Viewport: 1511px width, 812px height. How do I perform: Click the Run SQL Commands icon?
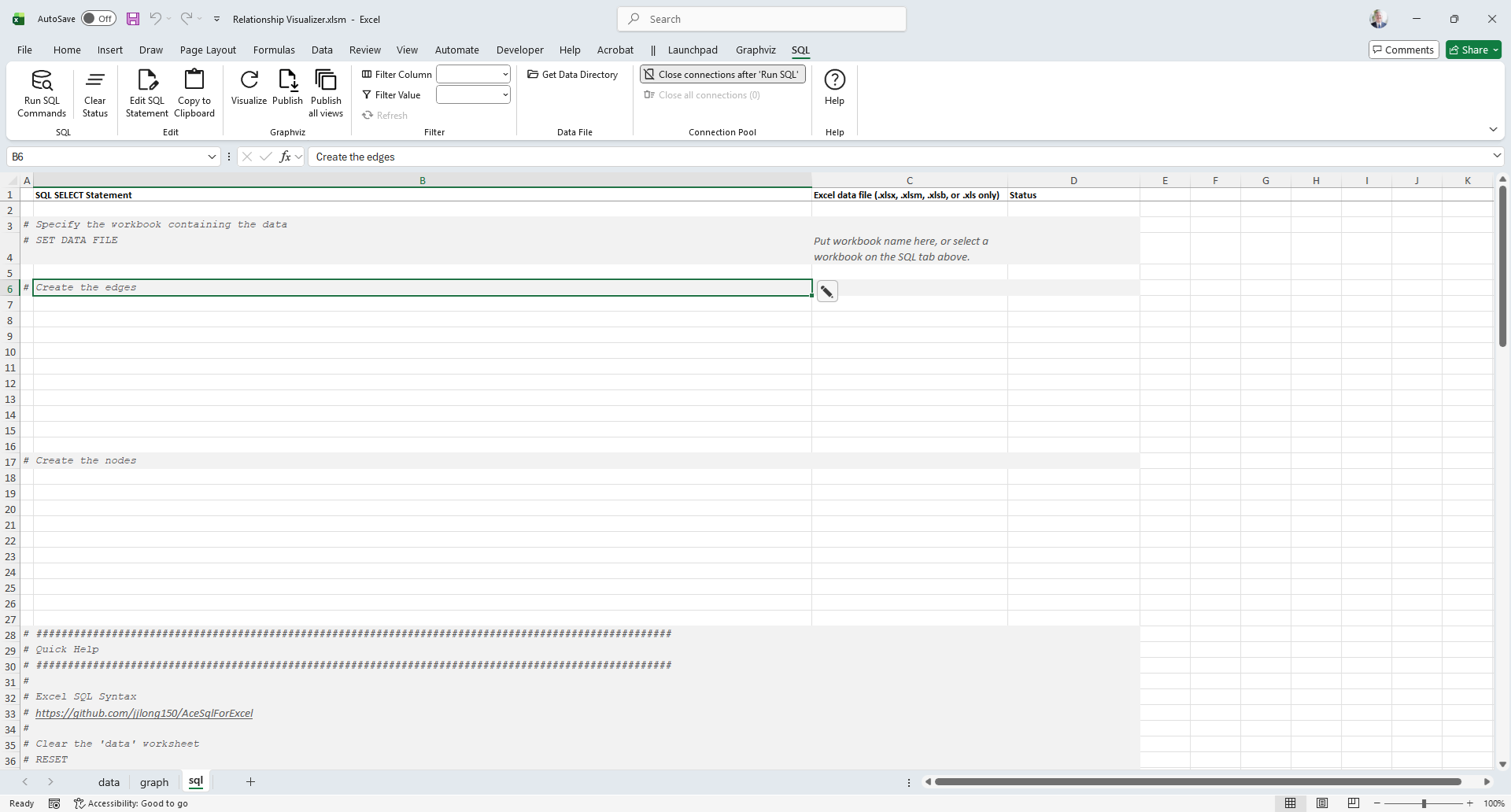coord(42,81)
